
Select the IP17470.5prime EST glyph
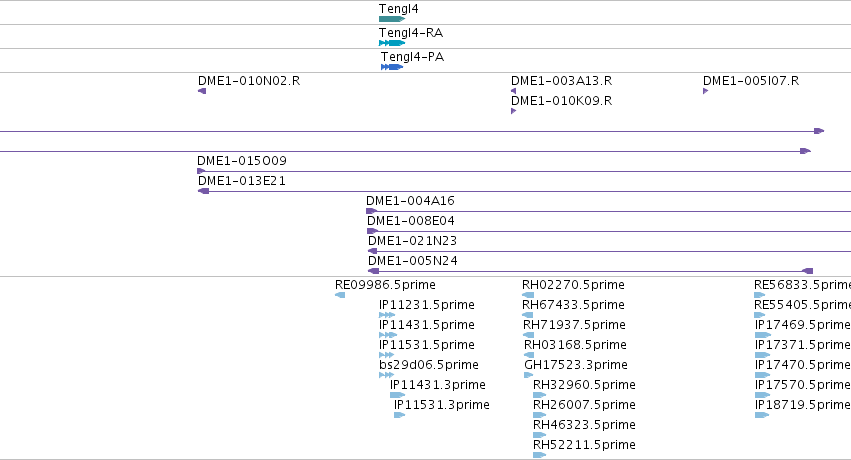click(x=763, y=375)
